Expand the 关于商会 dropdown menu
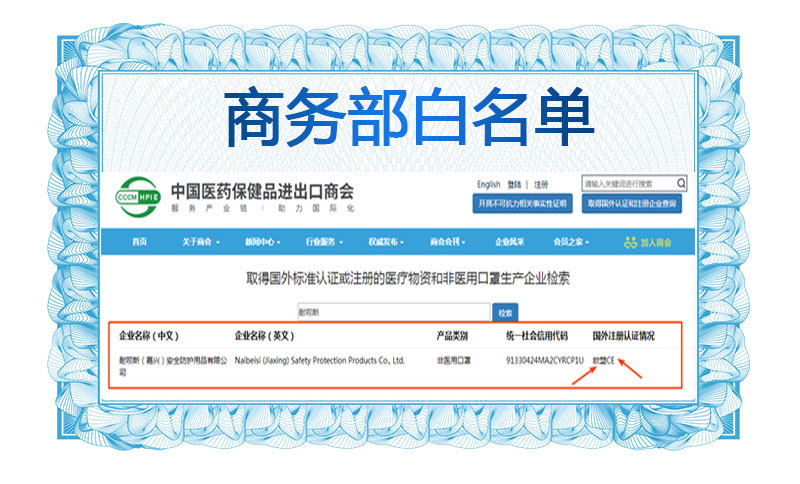Screen dimensions: 800x484 (201, 242)
